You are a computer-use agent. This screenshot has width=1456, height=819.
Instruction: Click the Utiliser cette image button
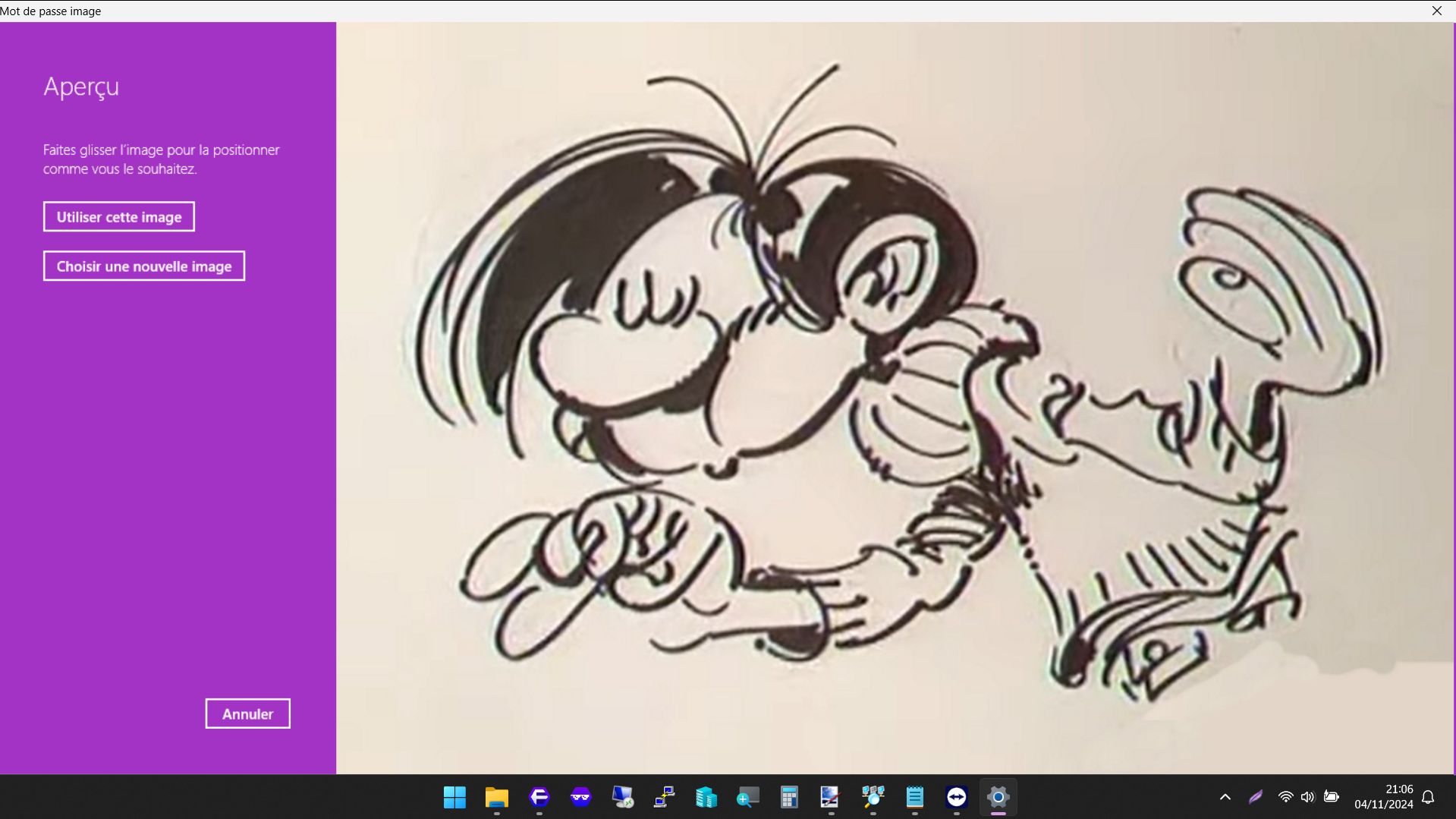[x=119, y=217]
